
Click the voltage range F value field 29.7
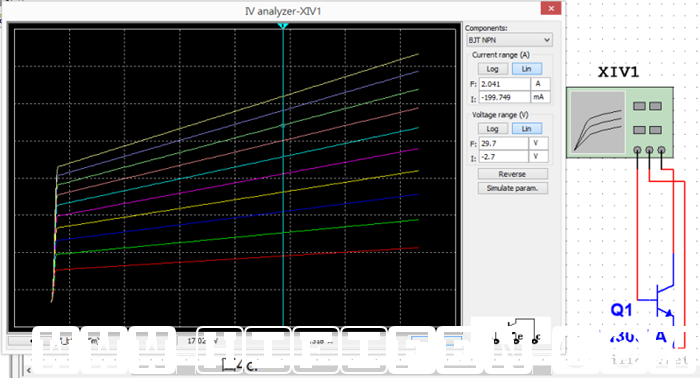coord(503,144)
